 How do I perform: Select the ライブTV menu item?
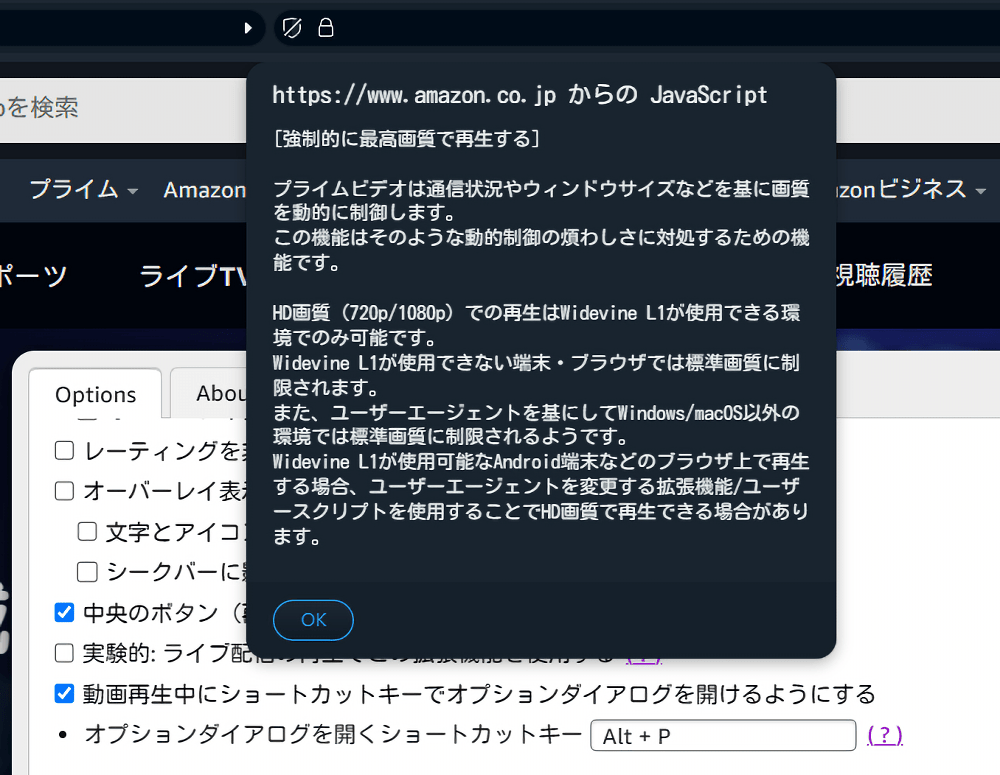[193, 276]
